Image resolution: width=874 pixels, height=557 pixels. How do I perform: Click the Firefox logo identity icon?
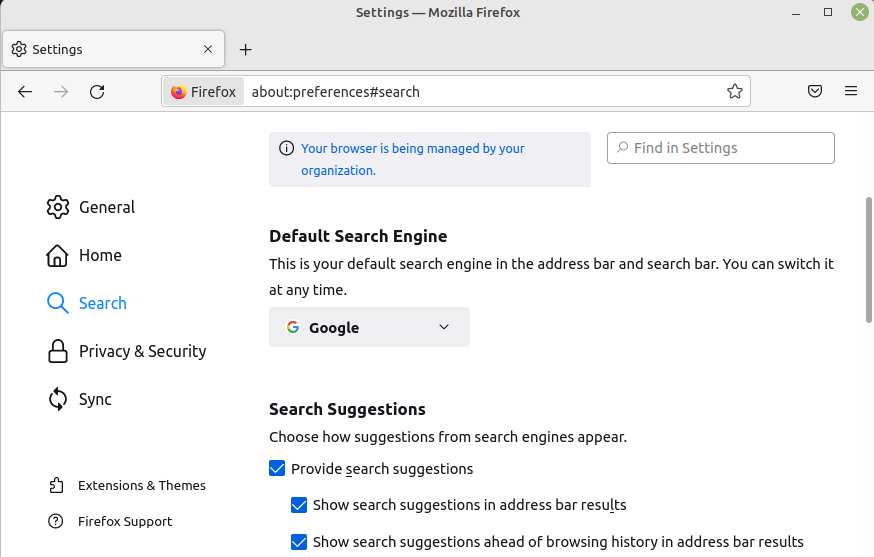(x=179, y=92)
